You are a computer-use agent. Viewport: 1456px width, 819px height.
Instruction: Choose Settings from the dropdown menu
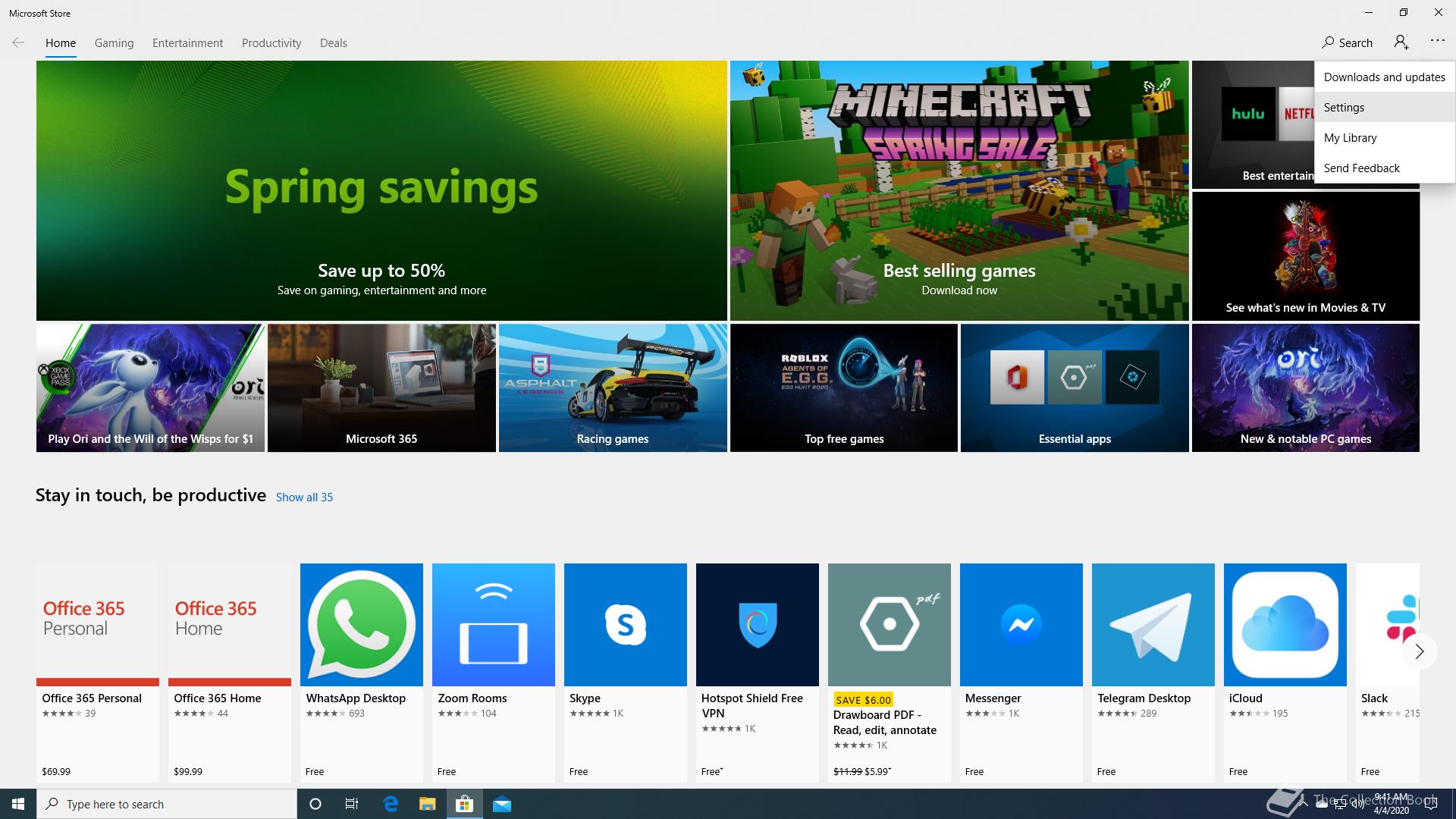pyautogui.click(x=1385, y=108)
